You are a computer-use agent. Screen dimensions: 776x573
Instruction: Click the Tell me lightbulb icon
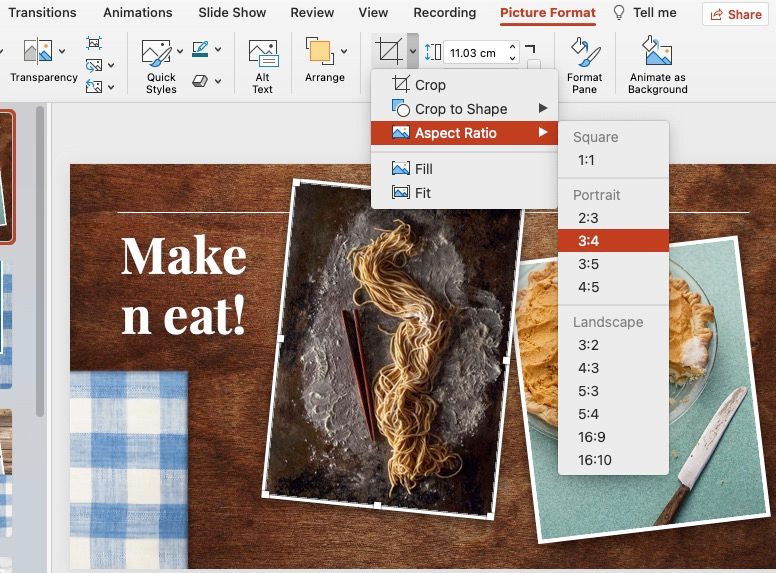point(619,13)
